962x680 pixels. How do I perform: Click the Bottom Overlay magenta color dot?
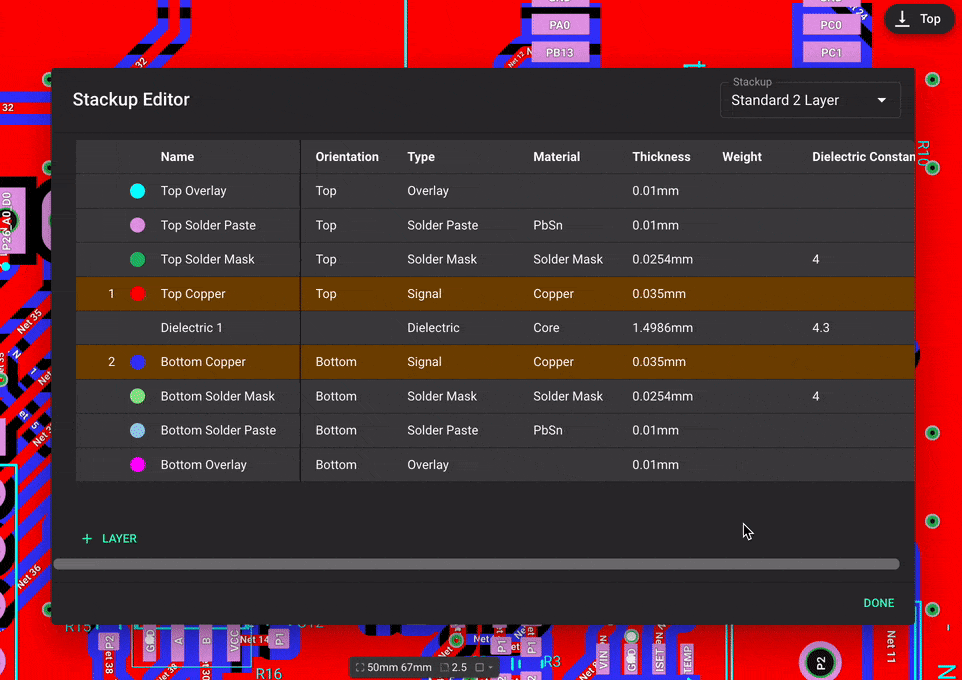click(x=137, y=464)
